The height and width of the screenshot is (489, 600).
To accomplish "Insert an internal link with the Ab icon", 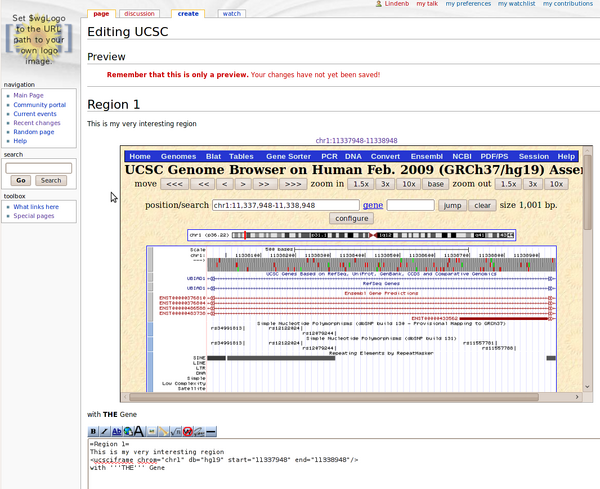I will coord(117,431).
